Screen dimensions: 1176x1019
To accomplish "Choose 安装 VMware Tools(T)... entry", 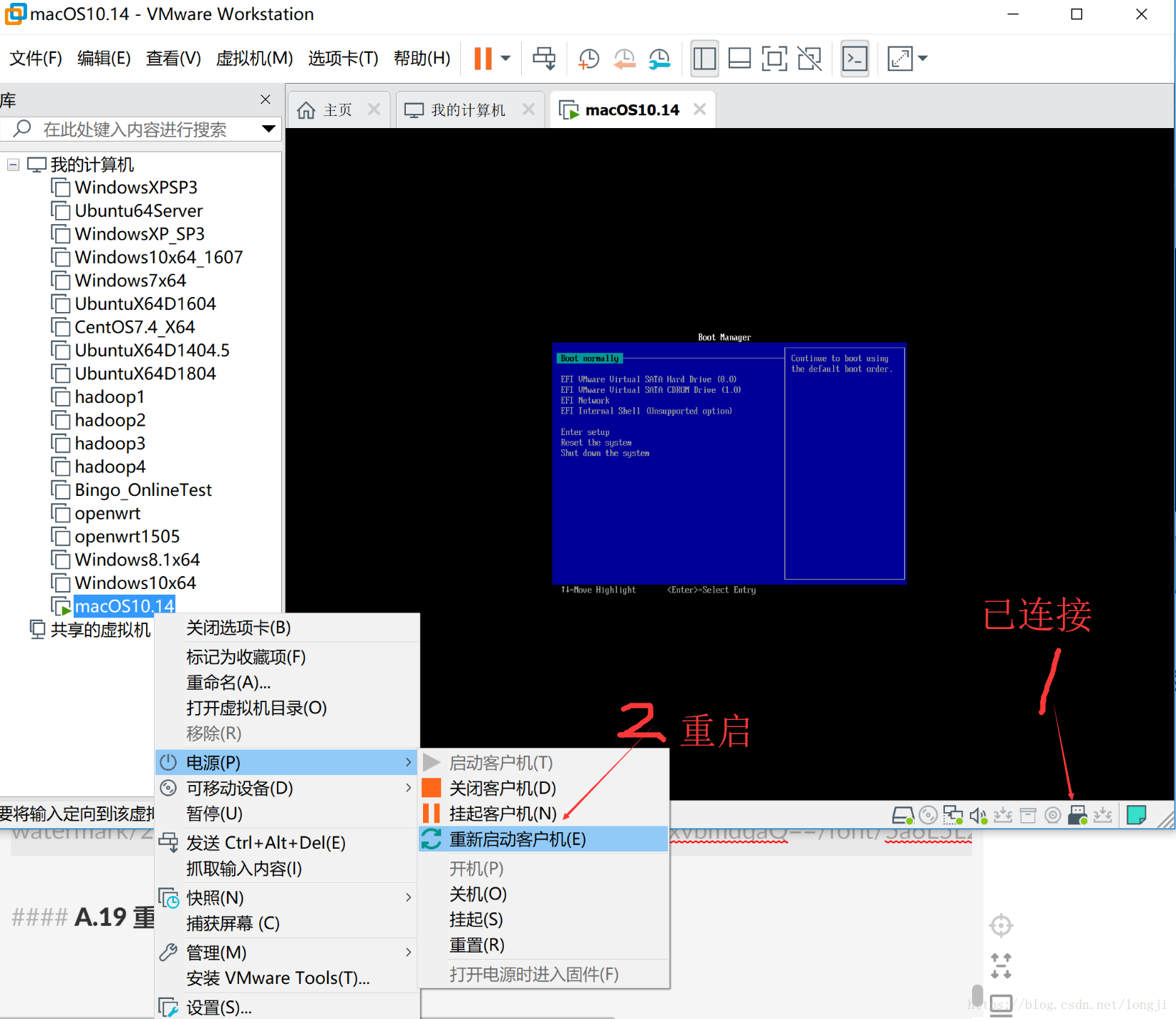I will 286,978.
